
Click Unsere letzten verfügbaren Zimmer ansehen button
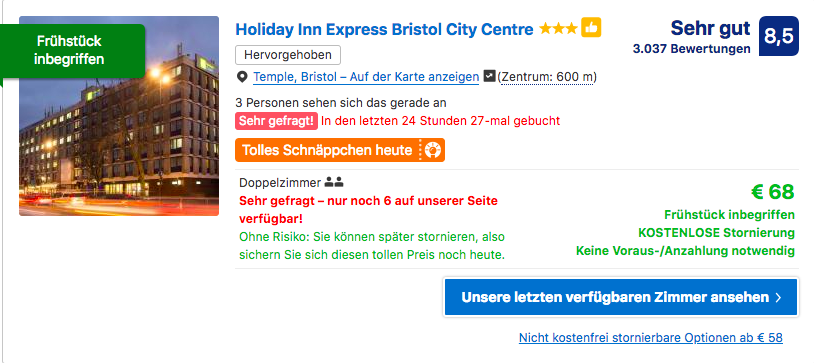[620, 298]
